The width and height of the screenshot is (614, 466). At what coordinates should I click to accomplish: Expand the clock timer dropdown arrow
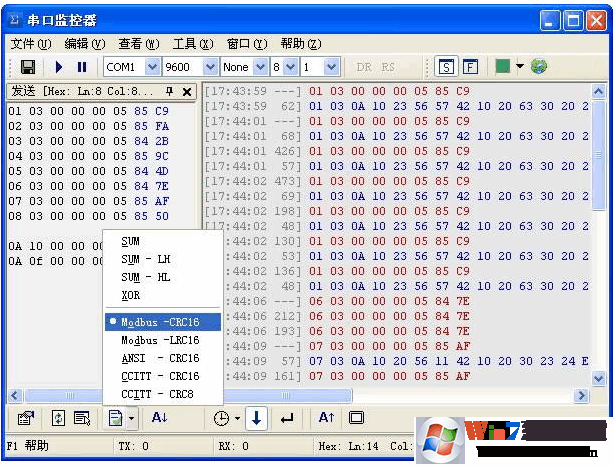(x=237, y=418)
